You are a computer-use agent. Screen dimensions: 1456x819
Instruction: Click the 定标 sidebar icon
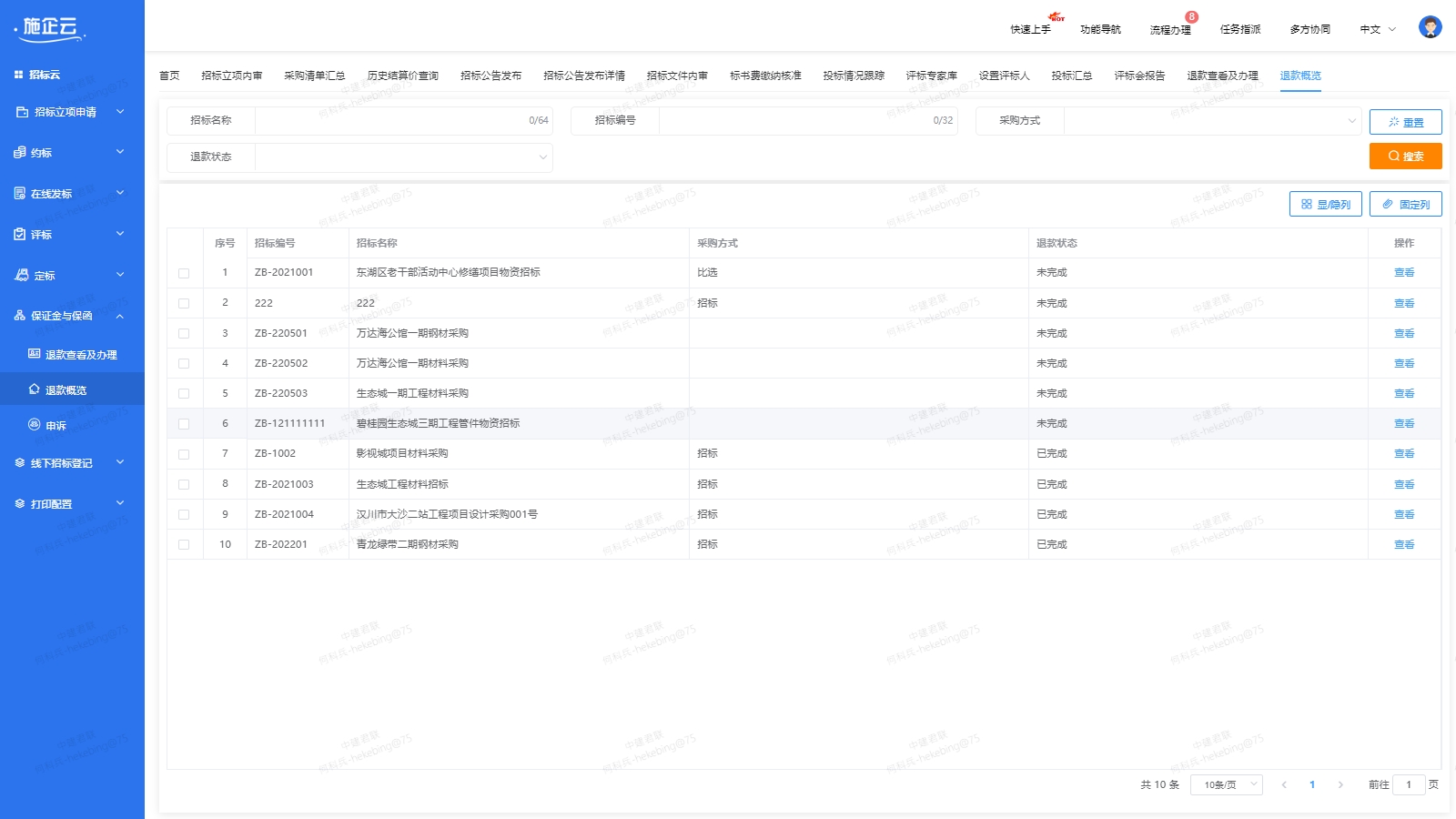pos(21,275)
